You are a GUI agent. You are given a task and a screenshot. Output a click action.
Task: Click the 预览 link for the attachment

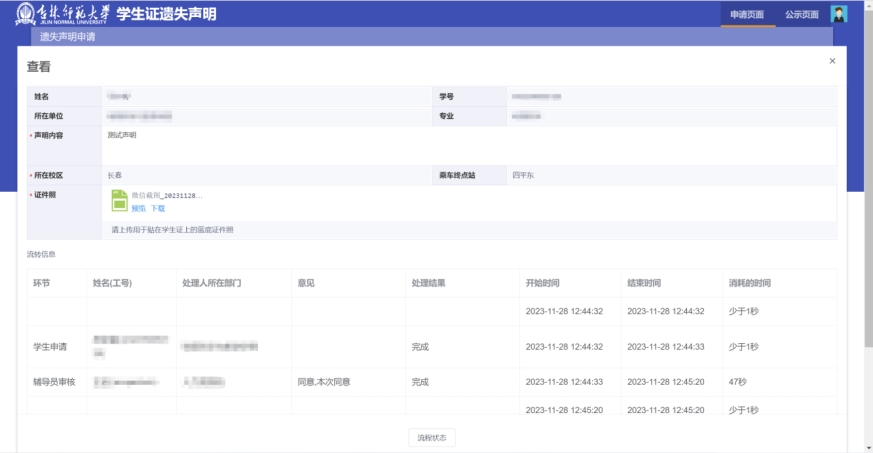click(138, 208)
